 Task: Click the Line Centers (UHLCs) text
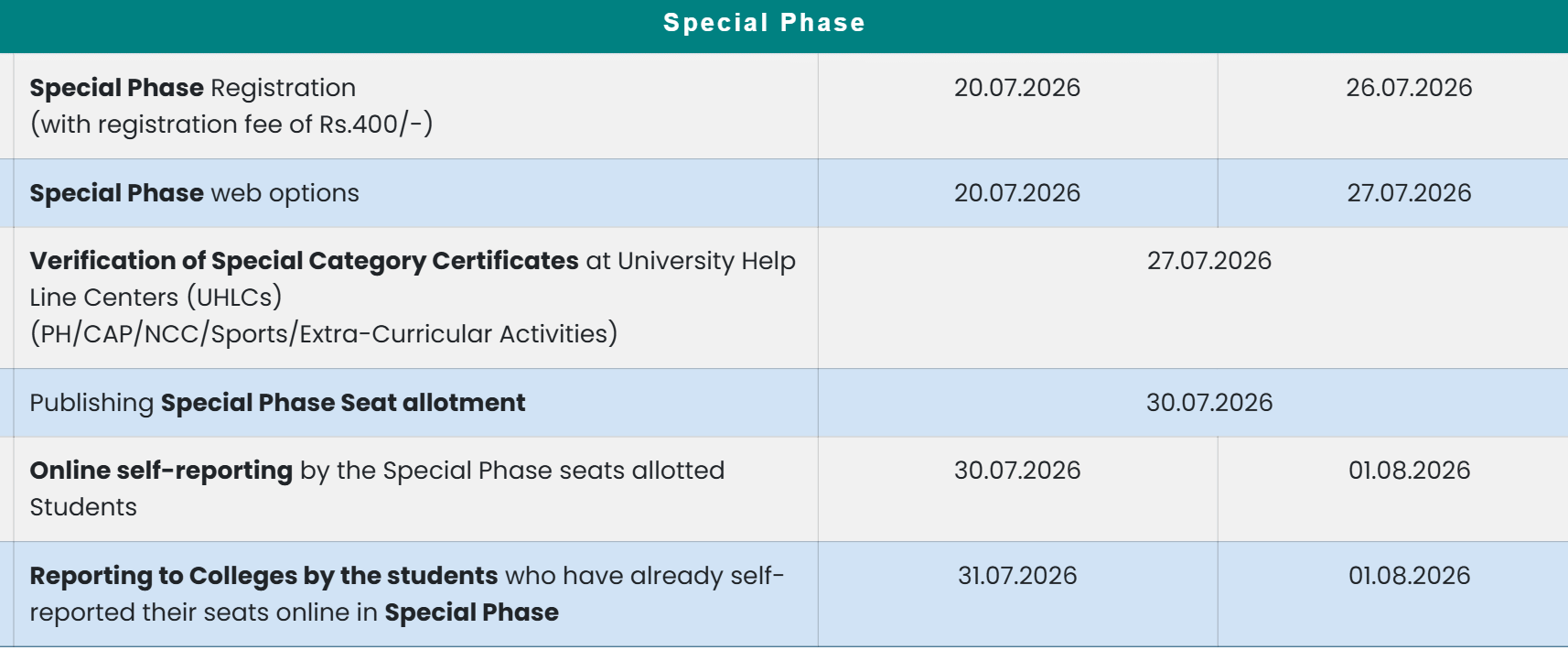[x=156, y=298]
